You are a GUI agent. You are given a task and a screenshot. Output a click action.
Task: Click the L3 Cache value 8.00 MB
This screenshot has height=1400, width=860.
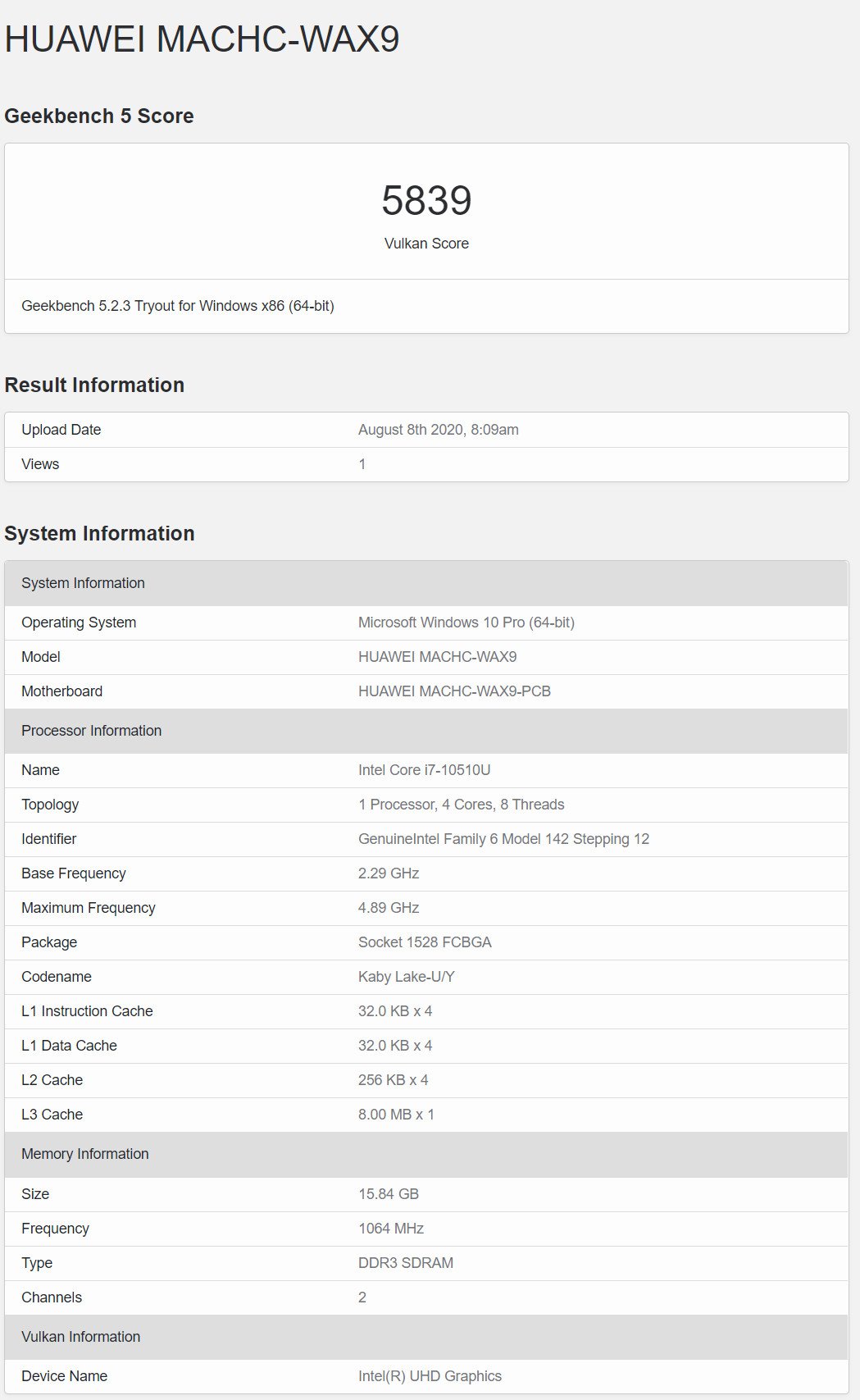pos(397,1115)
